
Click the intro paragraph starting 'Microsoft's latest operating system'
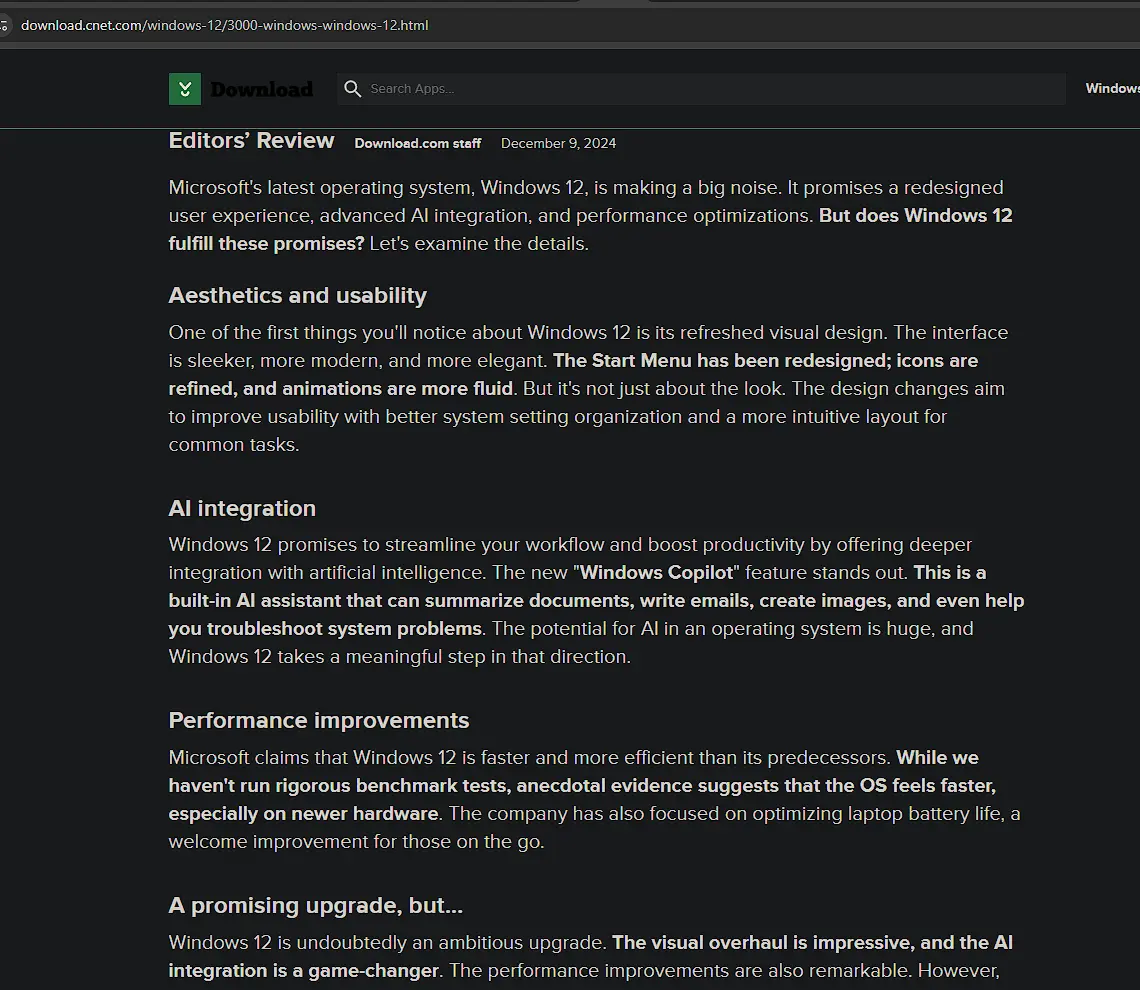point(590,216)
